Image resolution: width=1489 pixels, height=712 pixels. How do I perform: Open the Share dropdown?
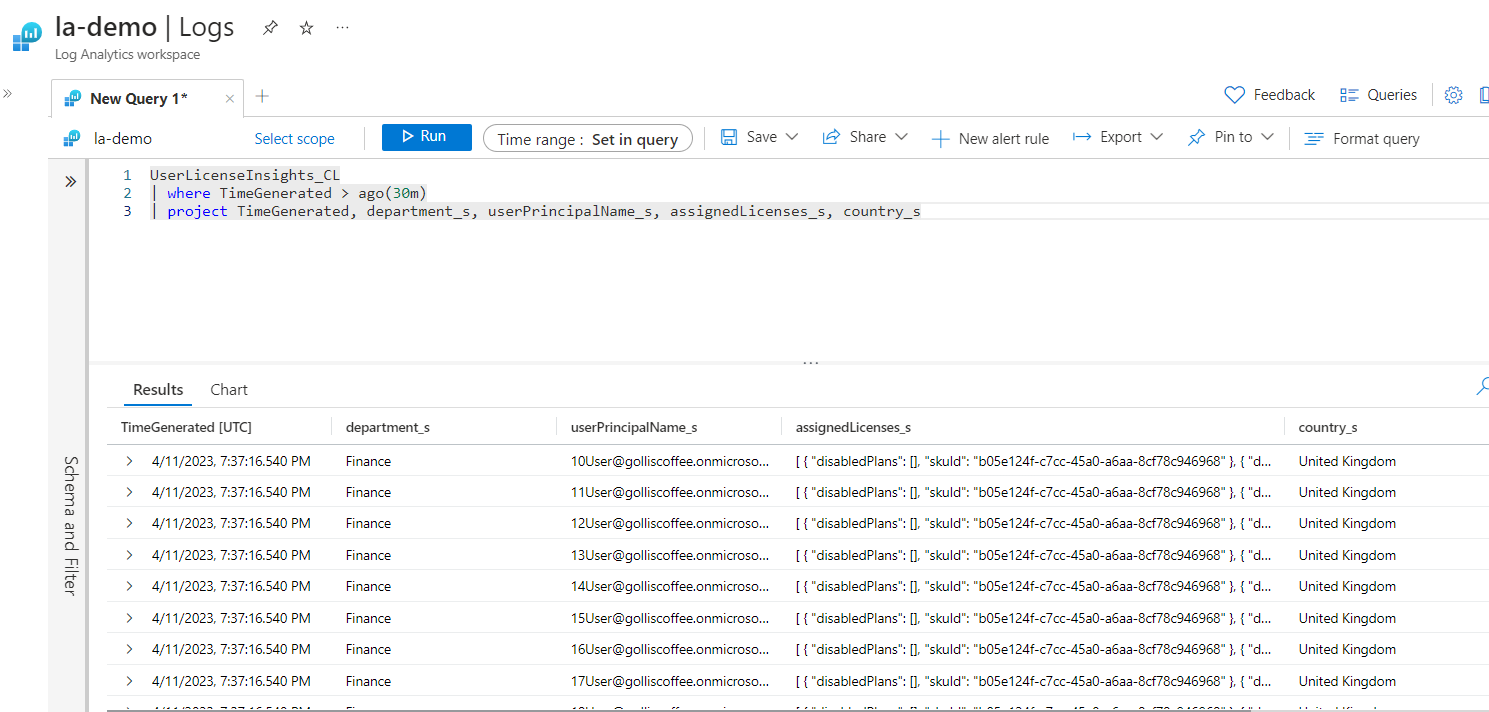(x=865, y=137)
